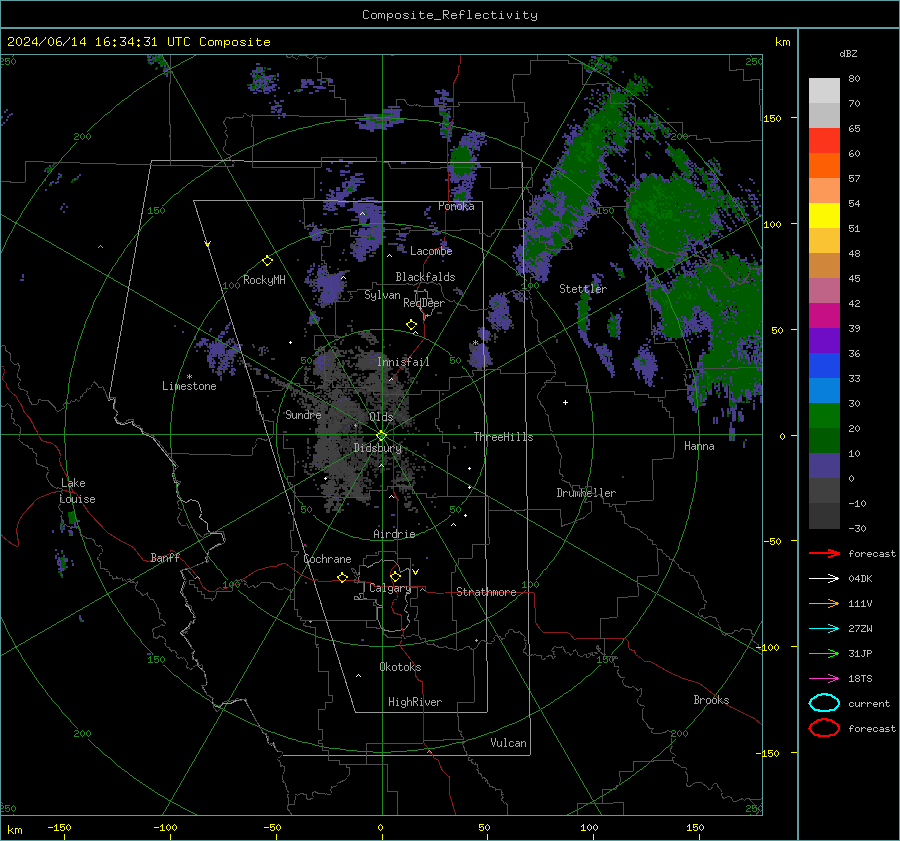Click the Blackfalds city label
The image size is (900, 841).
(425, 277)
